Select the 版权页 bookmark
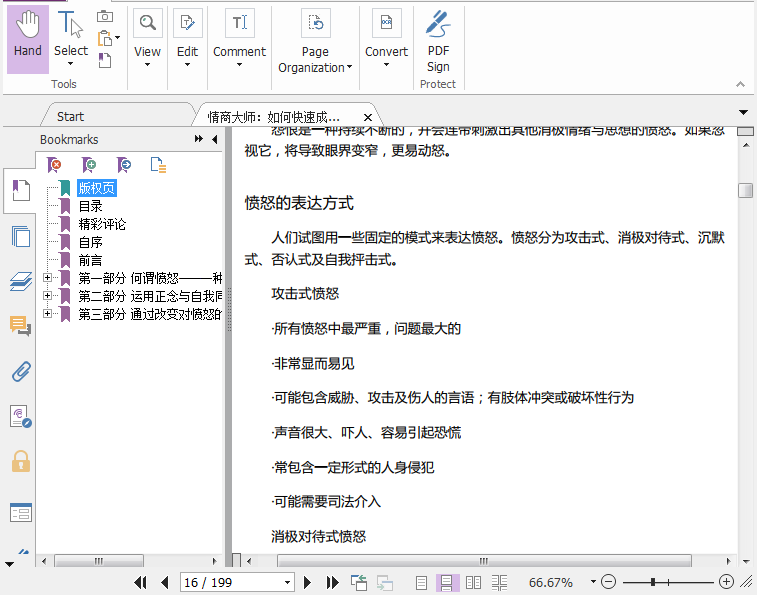 point(97,188)
